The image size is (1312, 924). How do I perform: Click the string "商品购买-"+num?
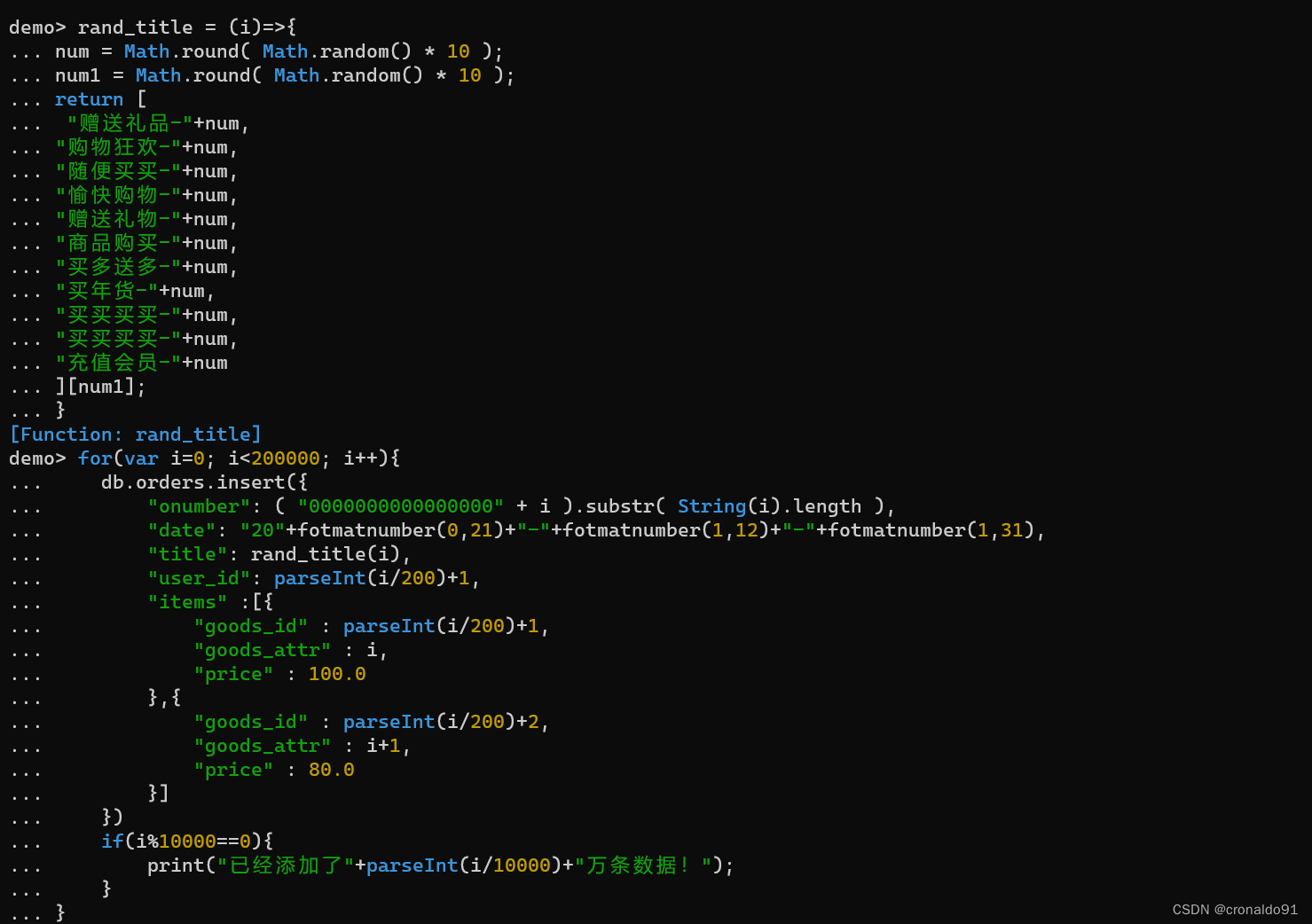coord(146,243)
